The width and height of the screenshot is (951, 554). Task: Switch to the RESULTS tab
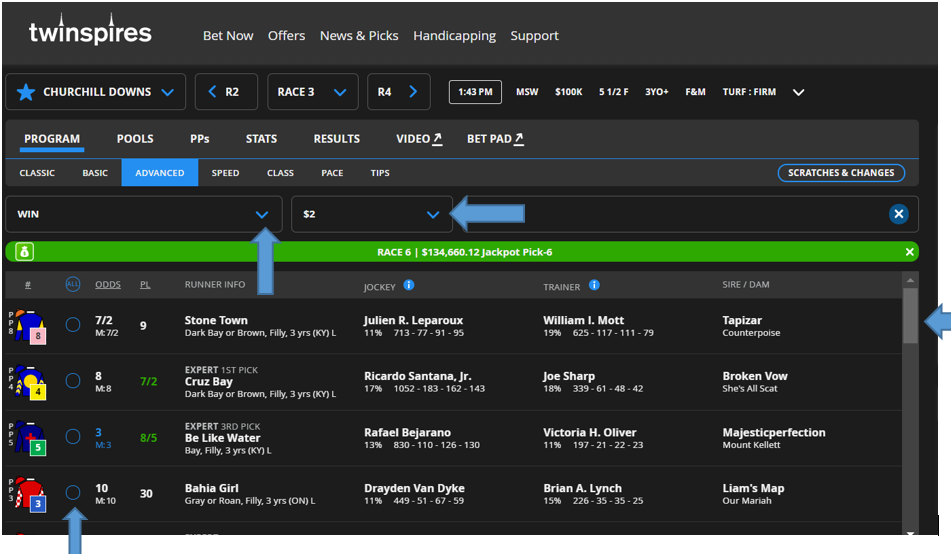pos(337,139)
